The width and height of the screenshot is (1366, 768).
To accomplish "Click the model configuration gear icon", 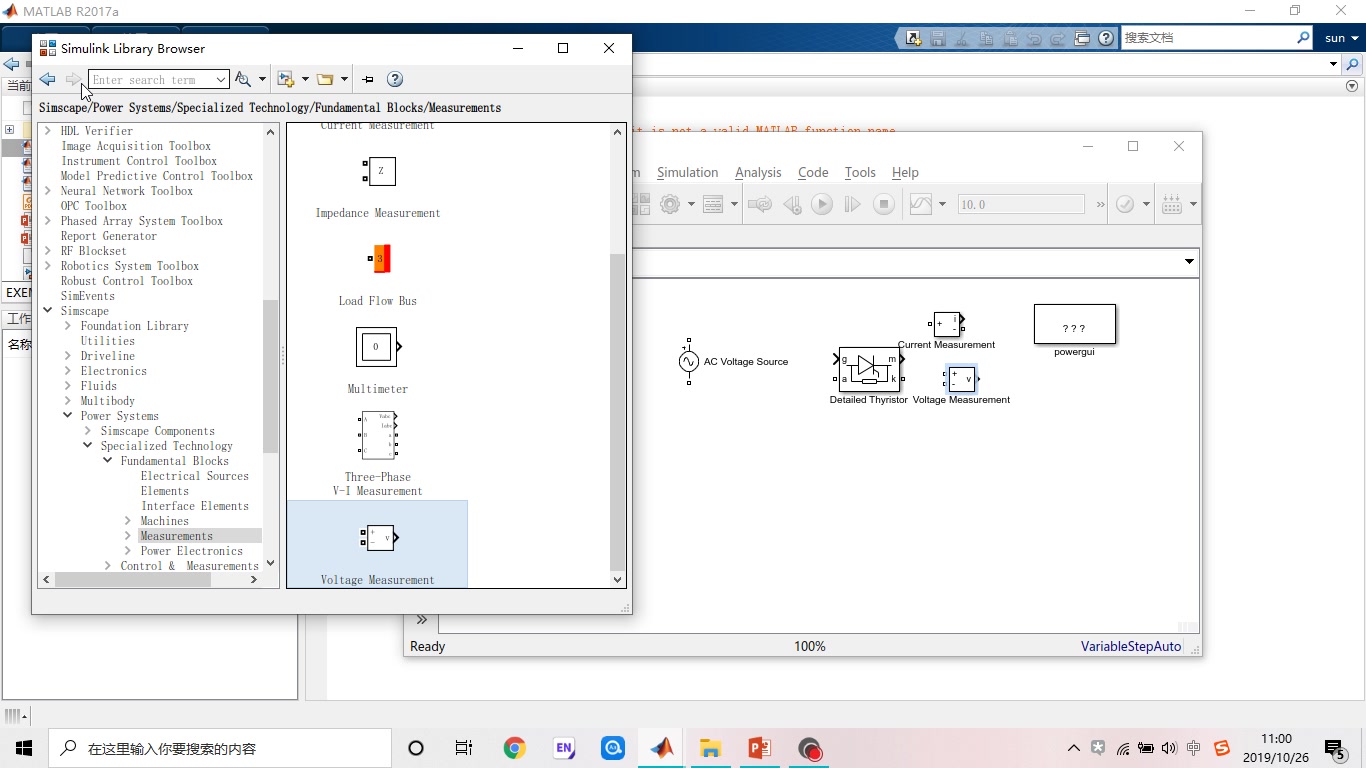I will tap(670, 204).
